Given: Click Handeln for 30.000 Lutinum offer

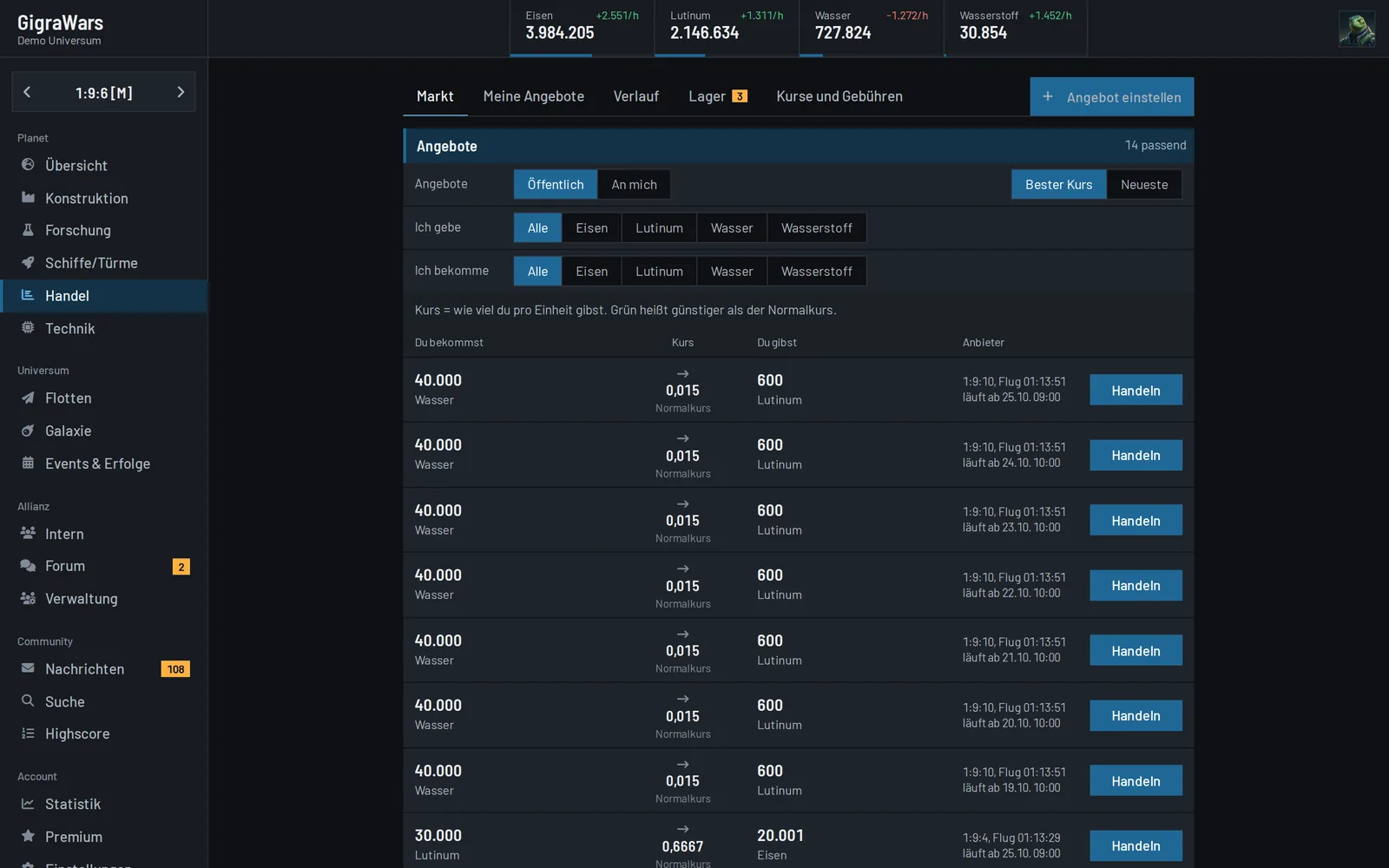Looking at the screenshot, I should tap(1136, 845).
